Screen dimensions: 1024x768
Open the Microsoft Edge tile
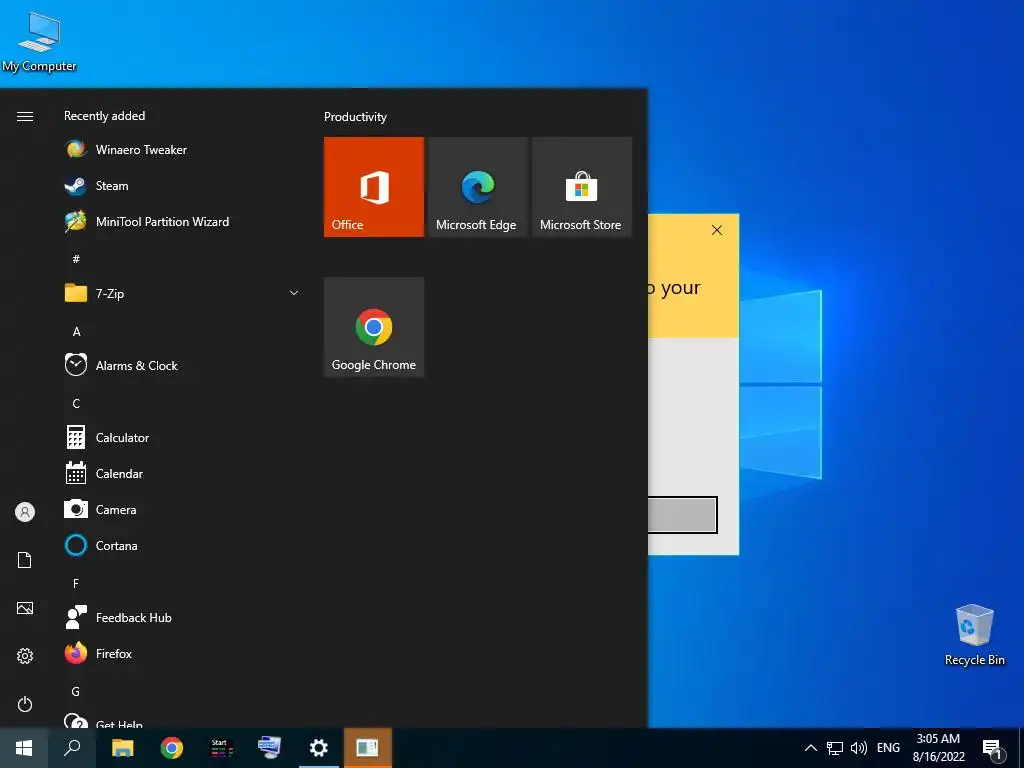coord(477,187)
